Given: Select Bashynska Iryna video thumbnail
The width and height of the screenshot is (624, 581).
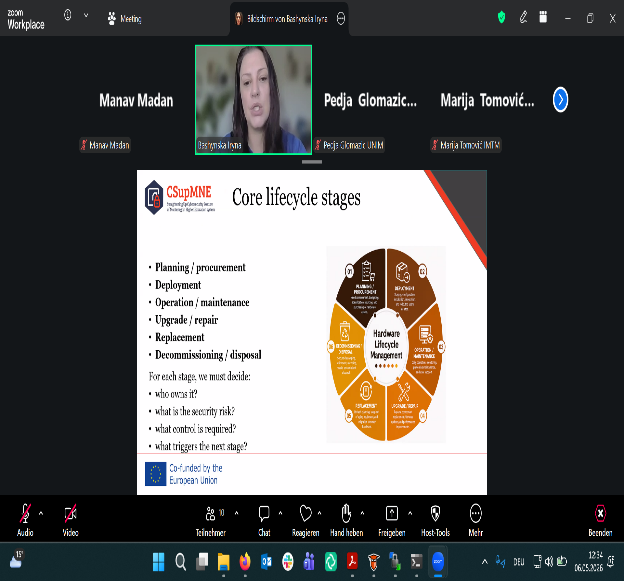Looking at the screenshot, I should (254, 99).
